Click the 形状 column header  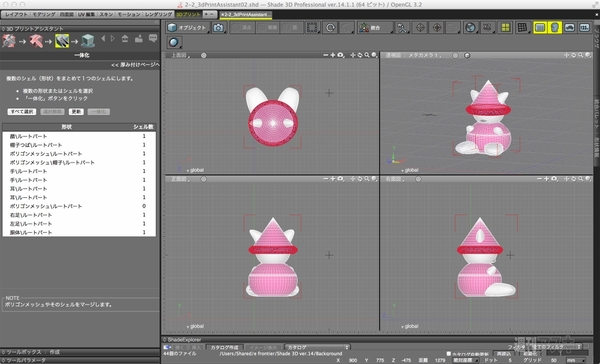tap(67, 127)
